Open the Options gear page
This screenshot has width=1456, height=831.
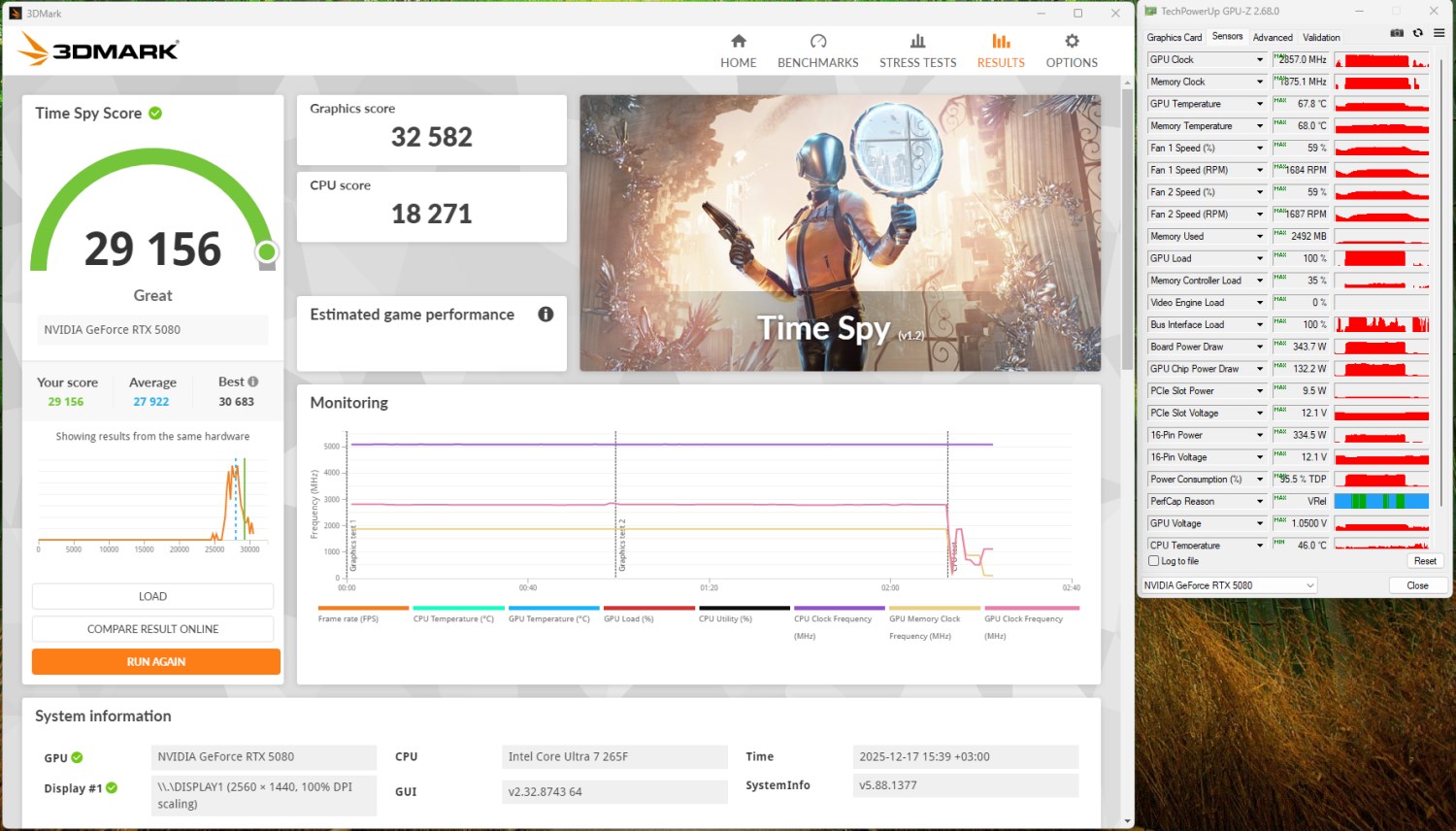pyautogui.click(x=1072, y=50)
